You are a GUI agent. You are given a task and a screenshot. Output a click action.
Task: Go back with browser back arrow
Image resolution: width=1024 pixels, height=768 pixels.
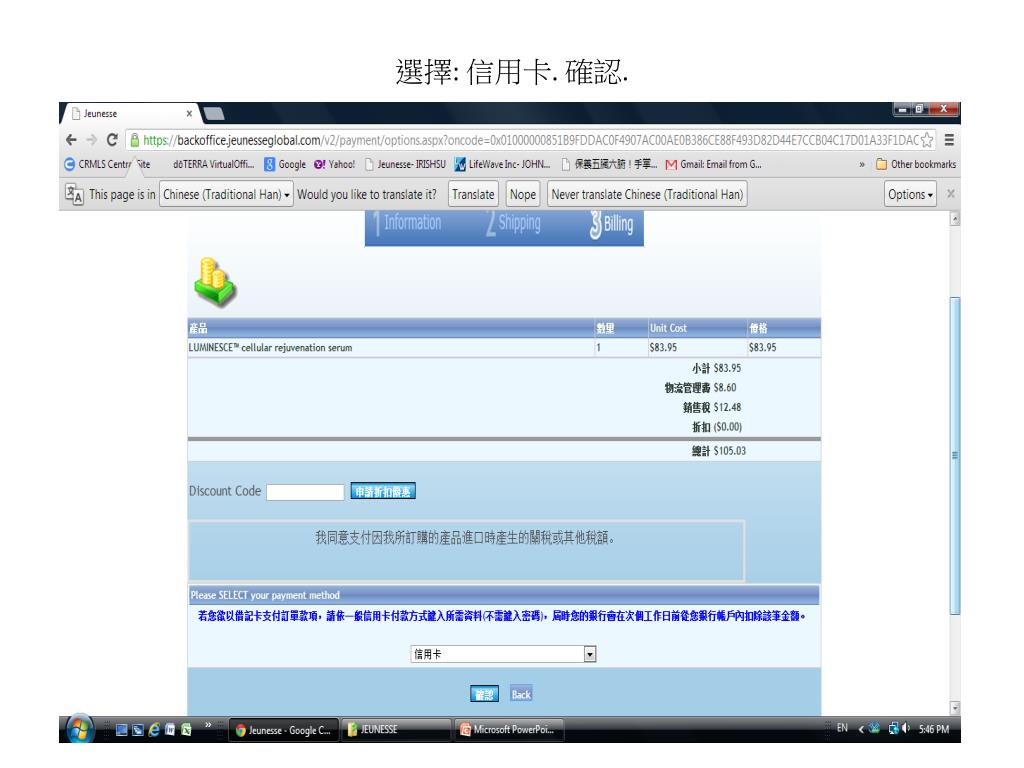[x=71, y=140]
